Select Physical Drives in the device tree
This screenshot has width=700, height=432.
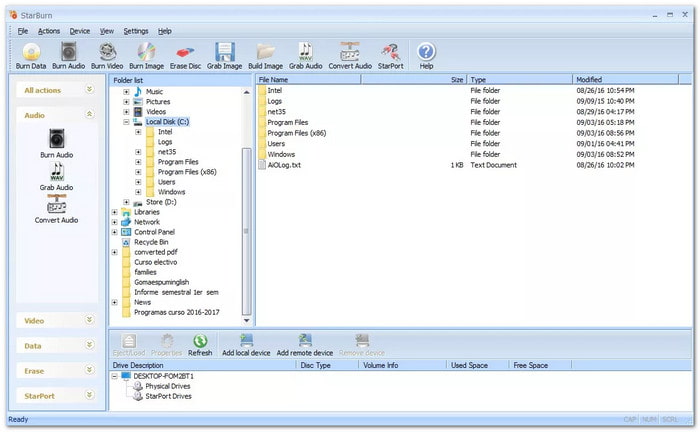tap(168, 386)
